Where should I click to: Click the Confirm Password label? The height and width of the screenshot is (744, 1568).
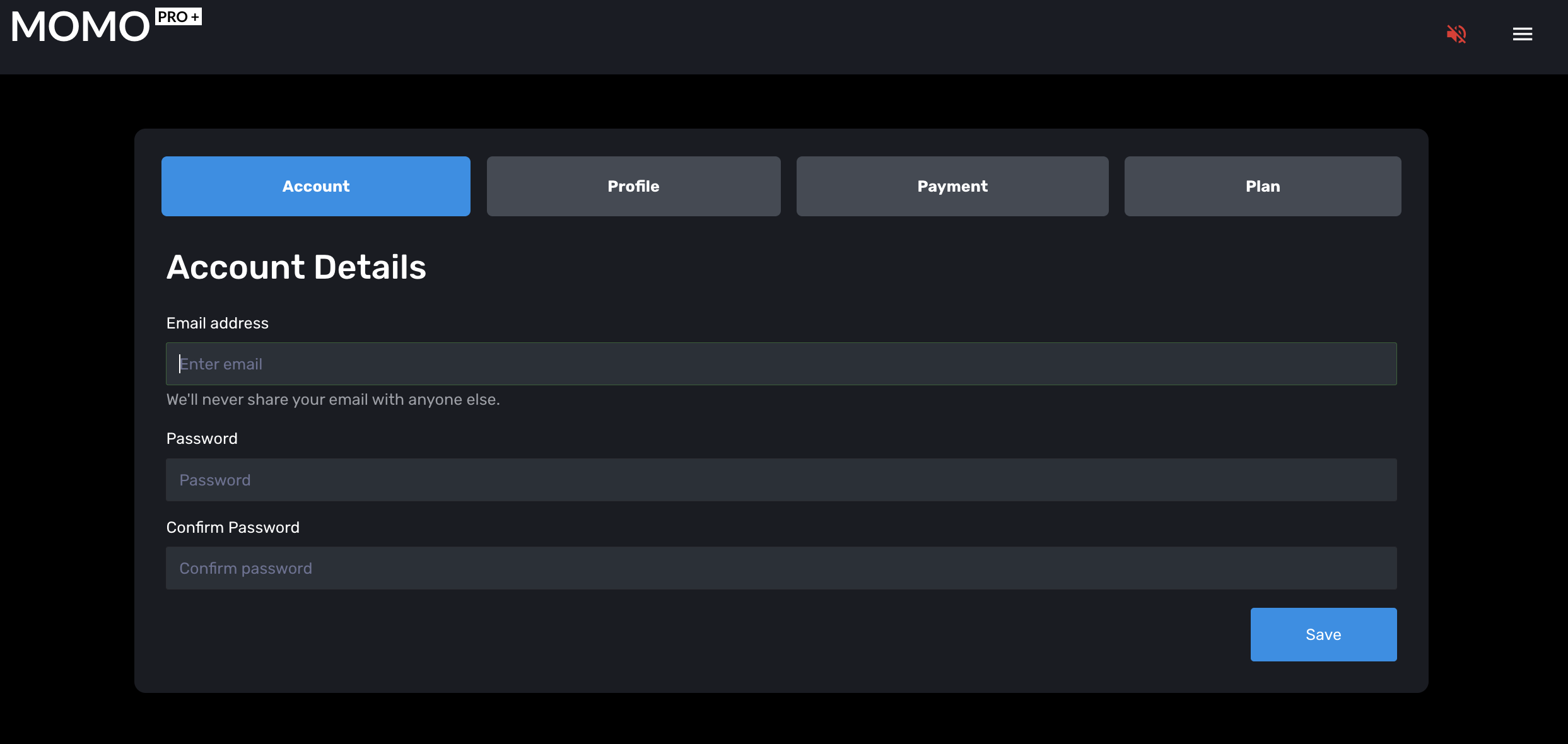(x=233, y=528)
